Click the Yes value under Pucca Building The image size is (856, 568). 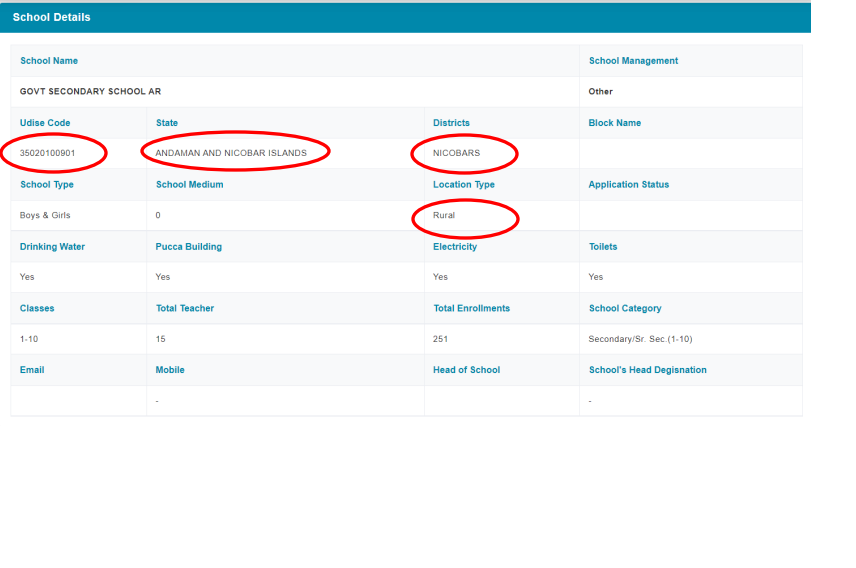[x=163, y=277]
